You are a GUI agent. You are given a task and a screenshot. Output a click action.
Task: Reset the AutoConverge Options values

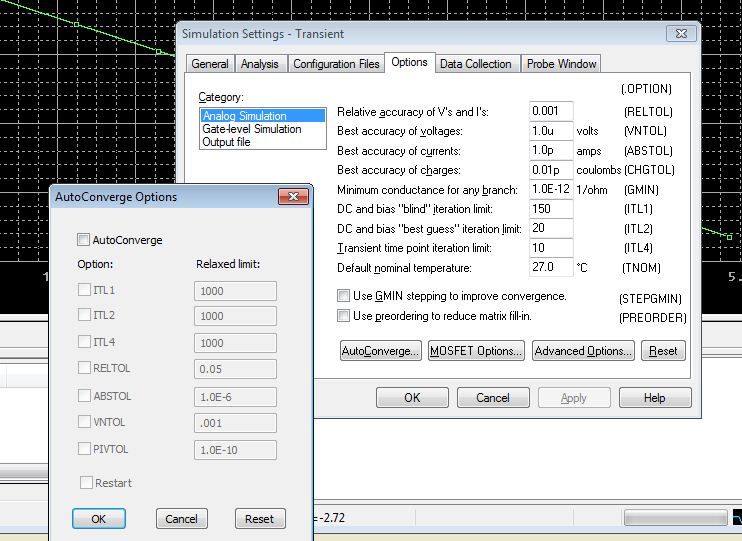pyautogui.click(x=260, y=519)
